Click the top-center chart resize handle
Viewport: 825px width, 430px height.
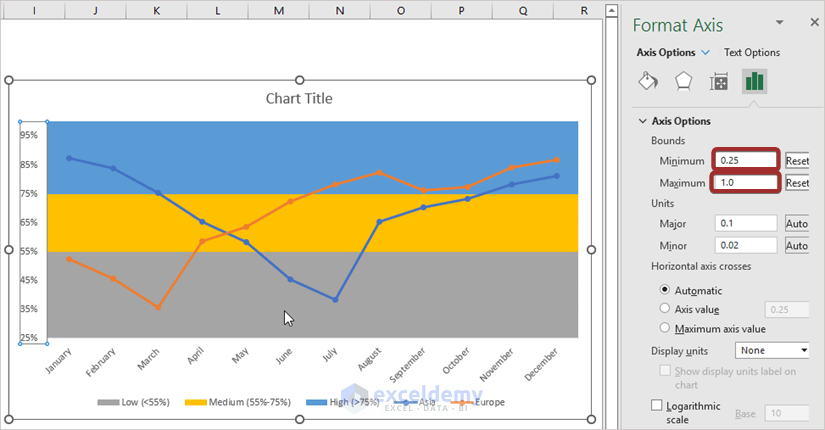pyautogui.click(x=299, y=80)
